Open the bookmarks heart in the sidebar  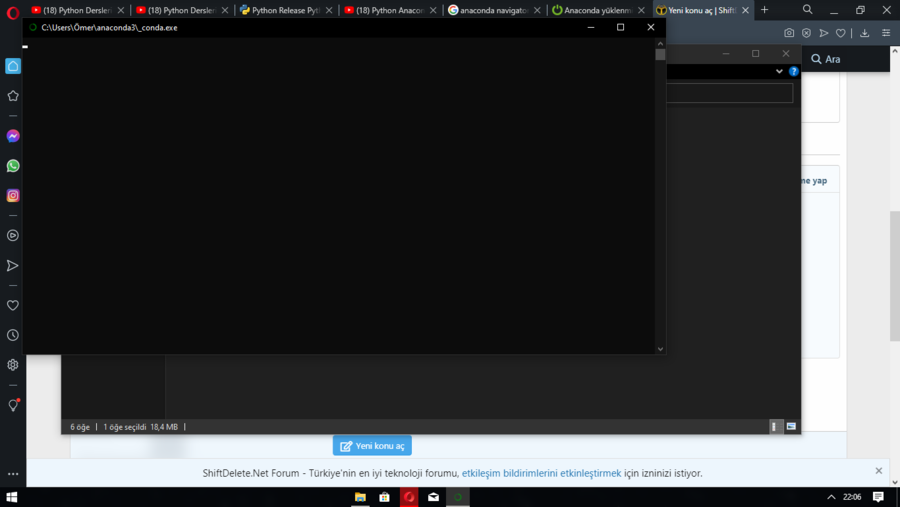(13, 305)
